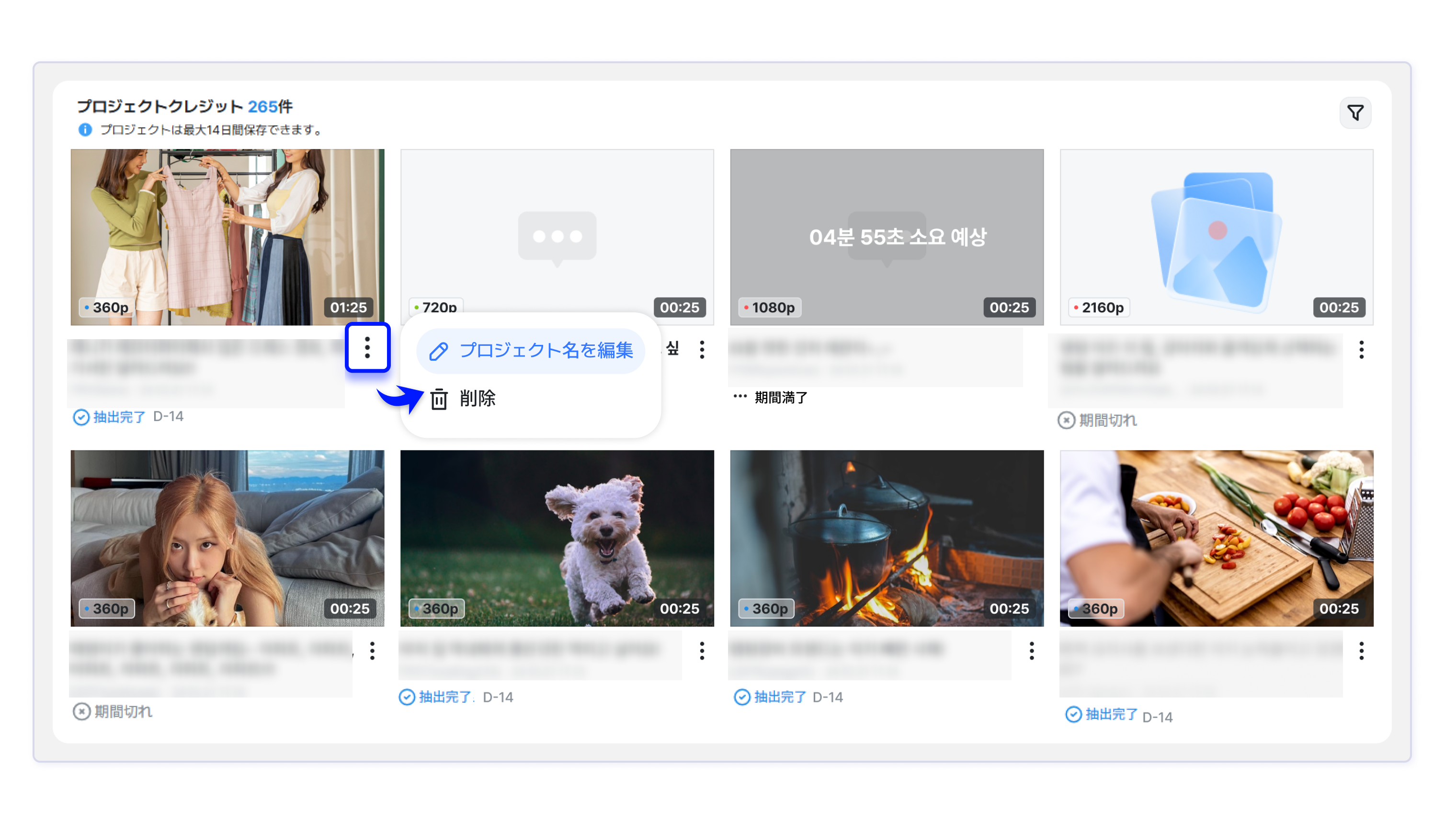Click '抽出完了' status under the fashion video
The image size is (1456, 824).
point(119,417)
